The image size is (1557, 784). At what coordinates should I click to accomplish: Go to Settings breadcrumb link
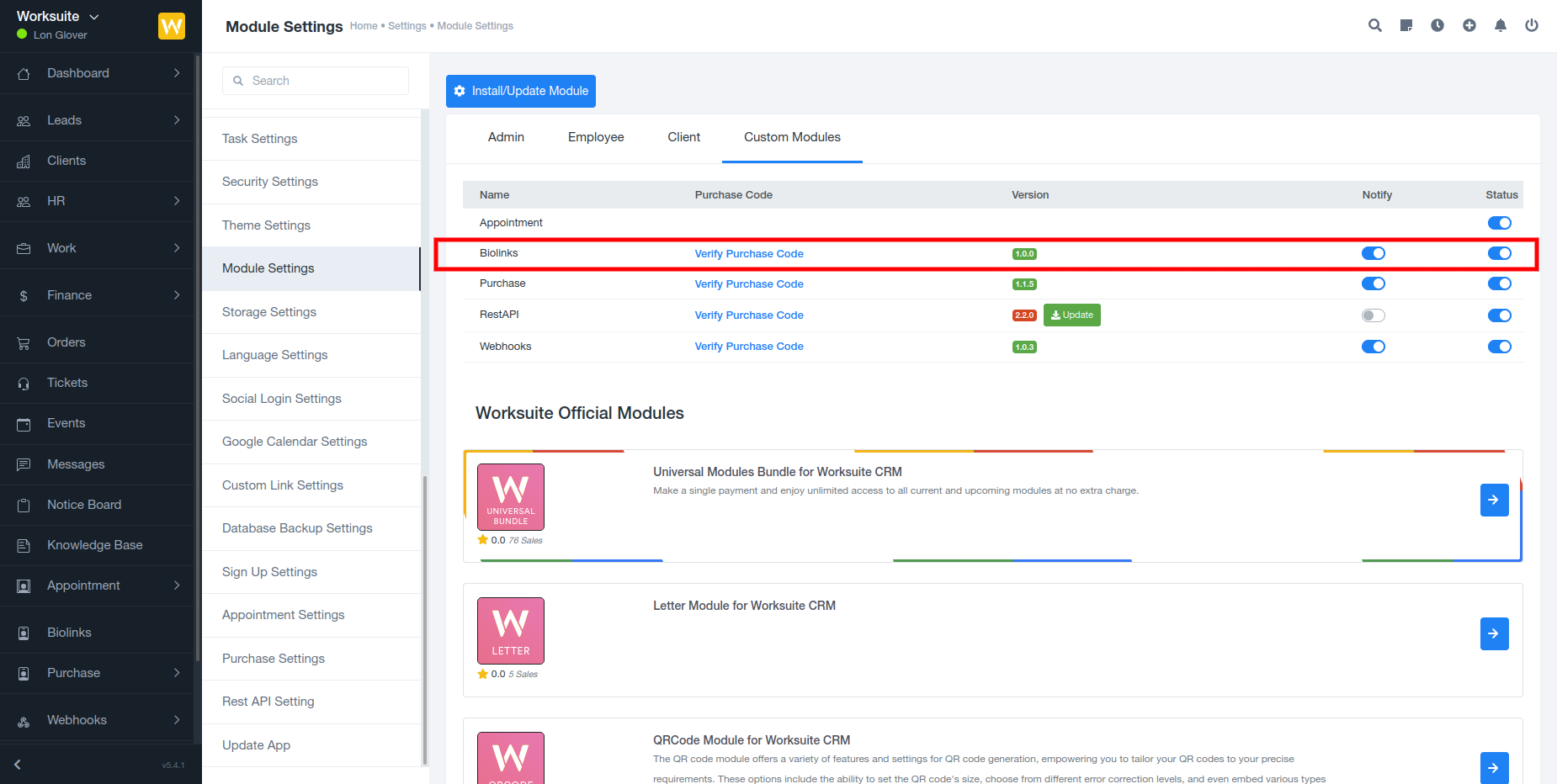tap(407, 26)
